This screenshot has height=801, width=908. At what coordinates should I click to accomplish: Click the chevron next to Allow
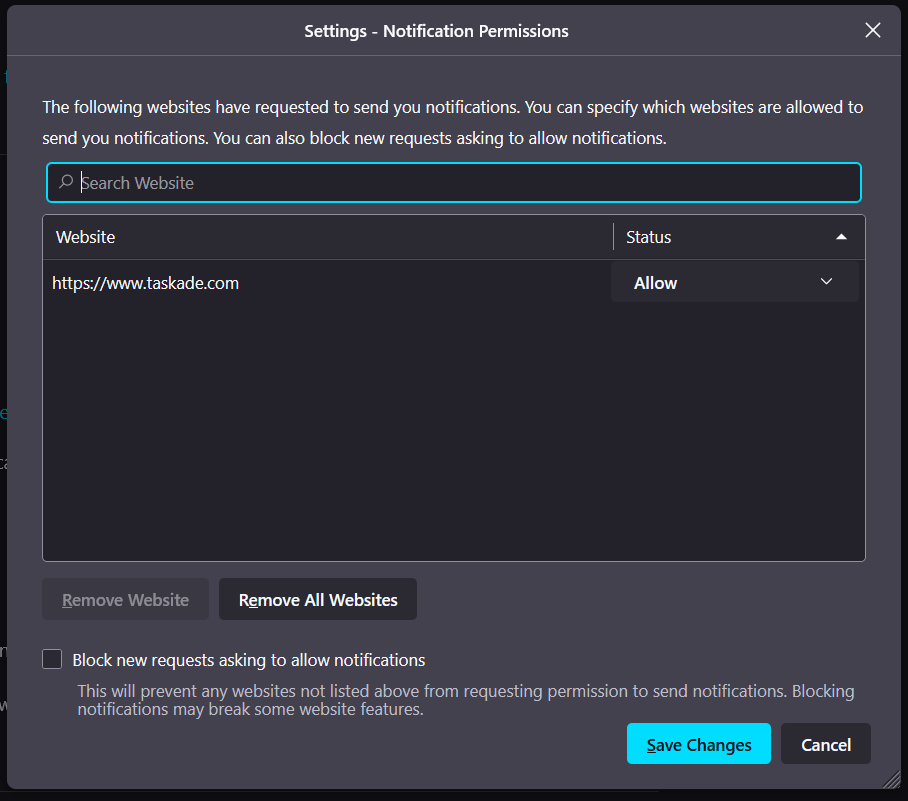(826, 282)
